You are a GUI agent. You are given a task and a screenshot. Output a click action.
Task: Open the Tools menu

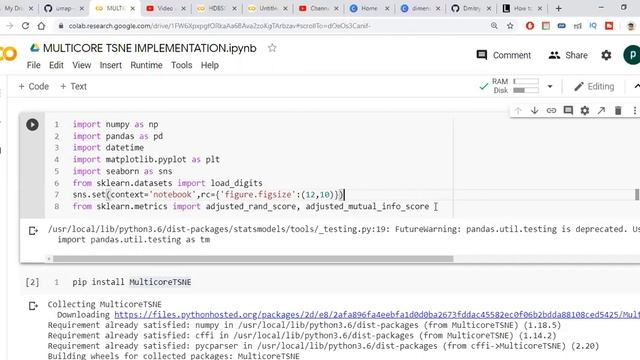click(182, 65)
